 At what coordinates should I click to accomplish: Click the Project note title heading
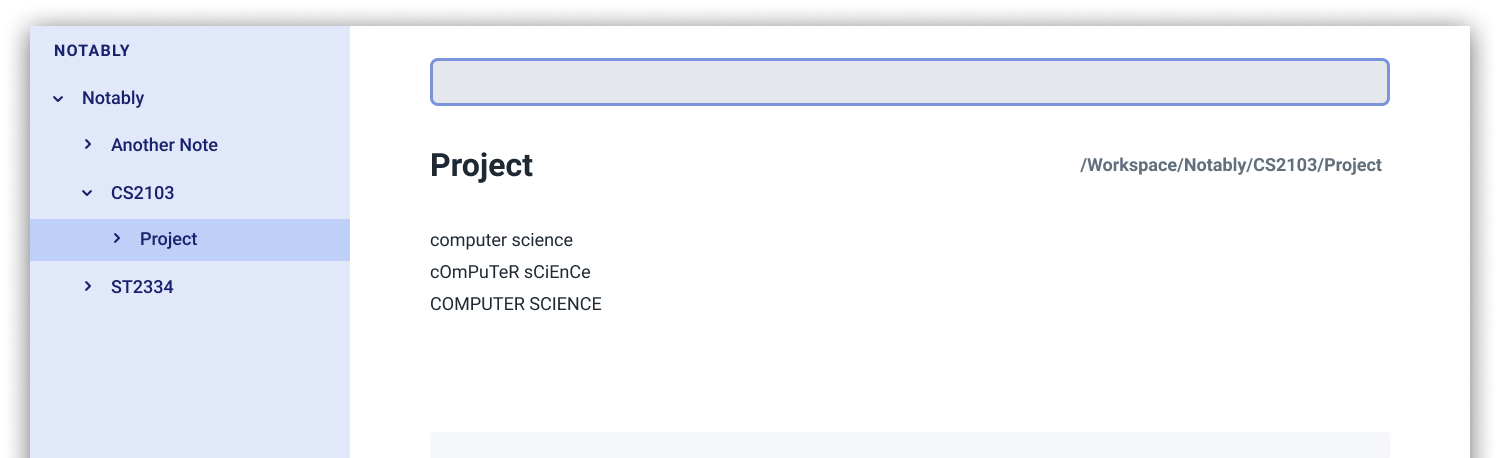pyautogui.click(x=481, y=165)
